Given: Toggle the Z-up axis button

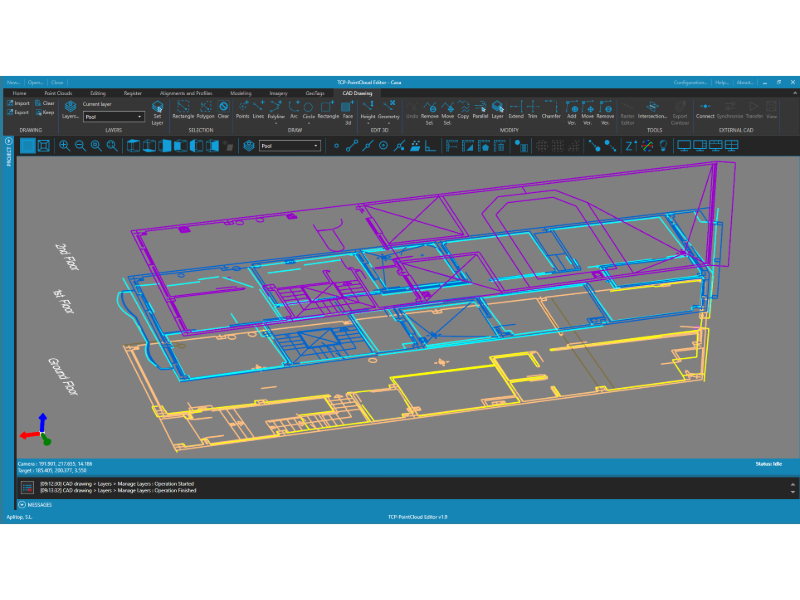Looking at the screenshot, I should pos(631,146).
